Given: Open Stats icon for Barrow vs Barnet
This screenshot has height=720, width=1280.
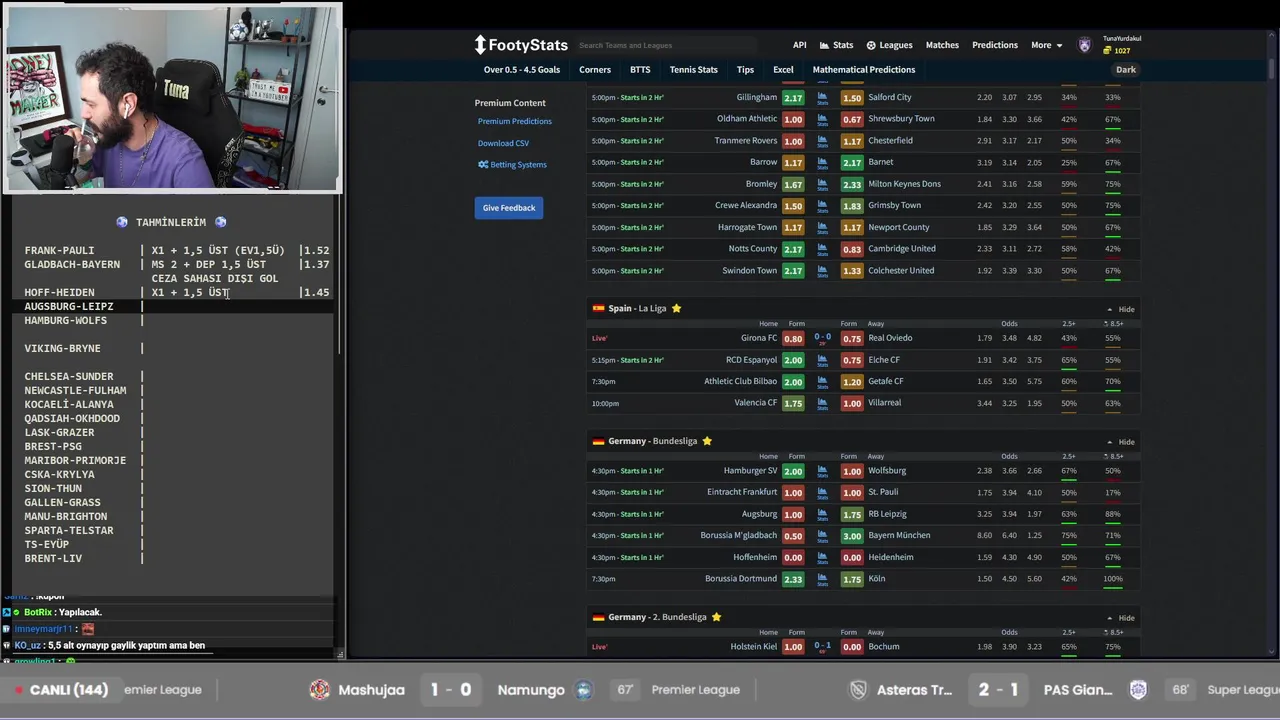Looking at the screenshot, I should pyautogui.click(x=822, y=162).
